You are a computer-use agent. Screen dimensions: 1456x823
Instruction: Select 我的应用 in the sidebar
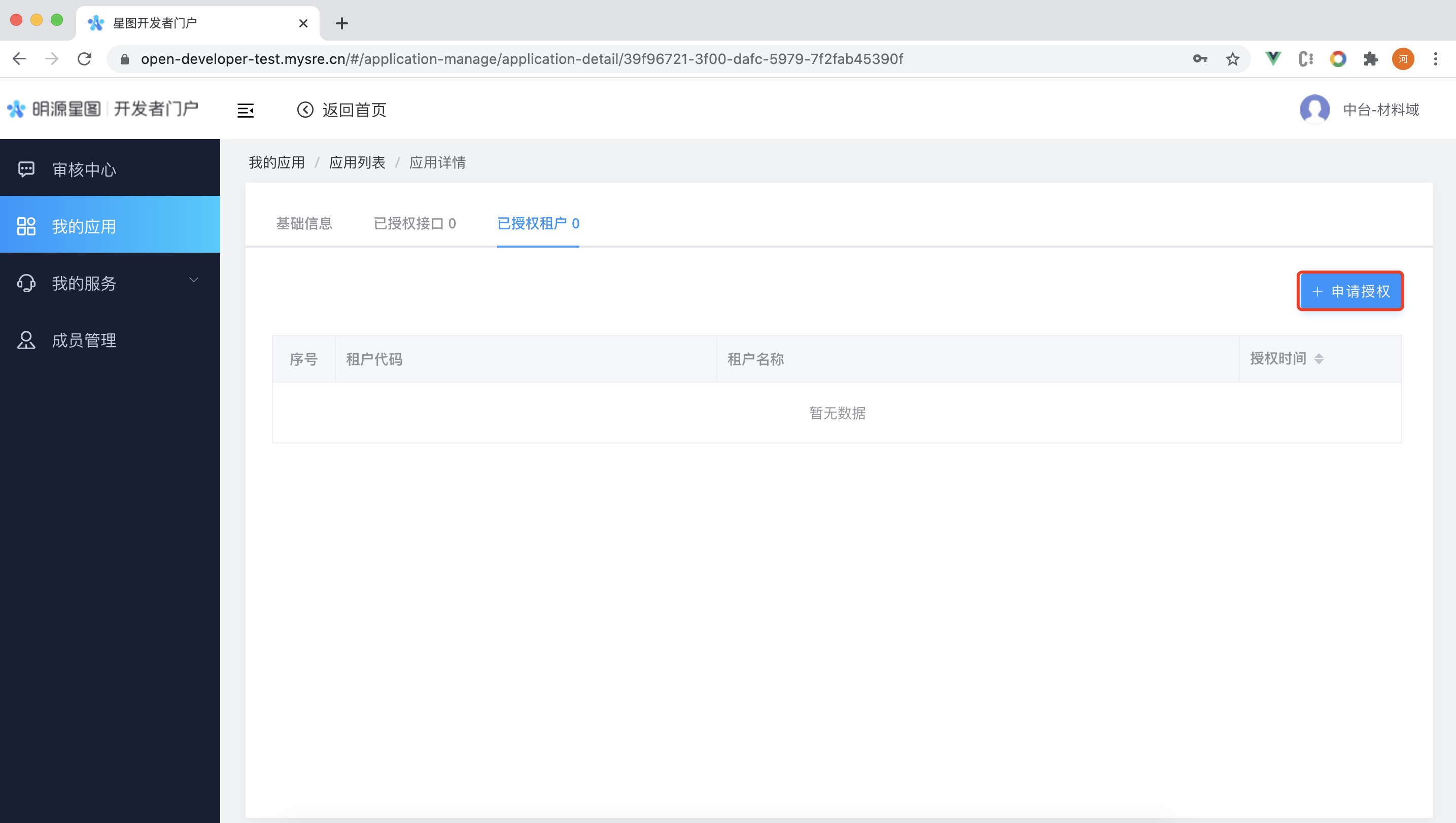point(84,226)
